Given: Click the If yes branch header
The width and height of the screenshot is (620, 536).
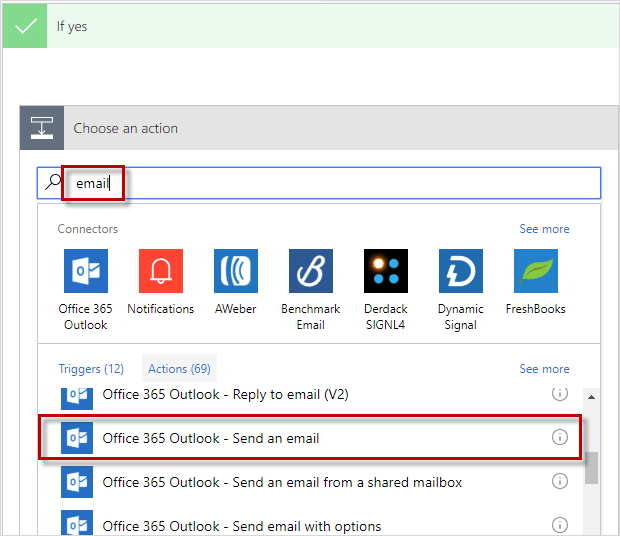Looking at the screenshot, I should click(311, 26).
